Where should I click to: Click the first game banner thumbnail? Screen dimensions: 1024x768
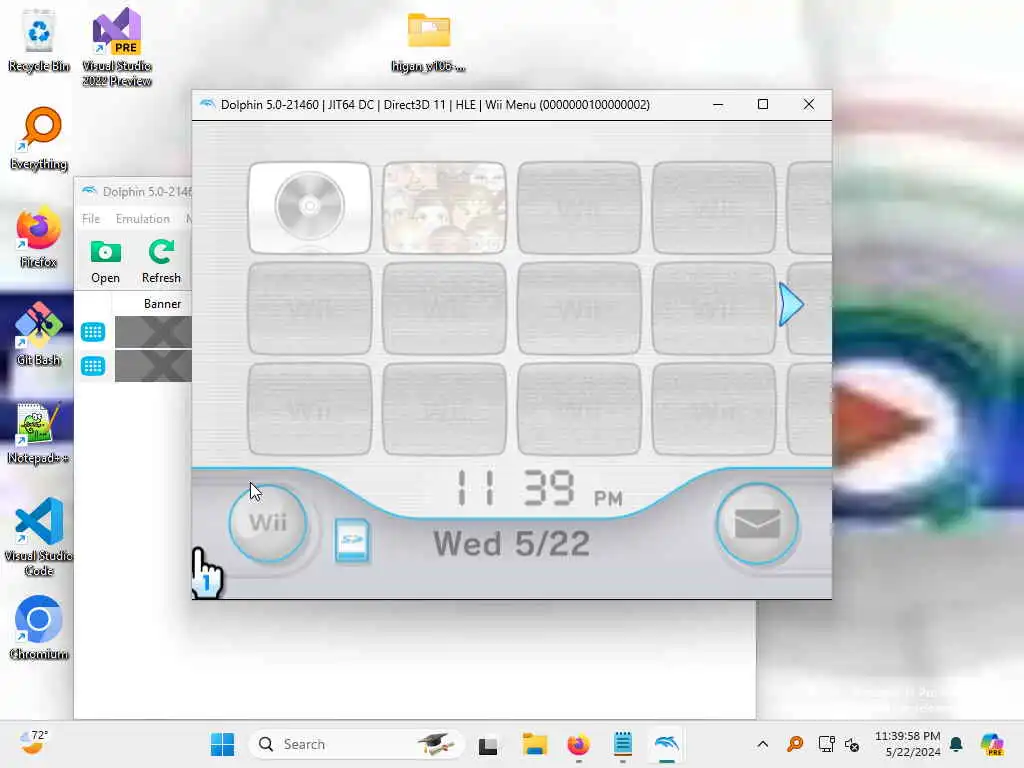coord(153,332)
